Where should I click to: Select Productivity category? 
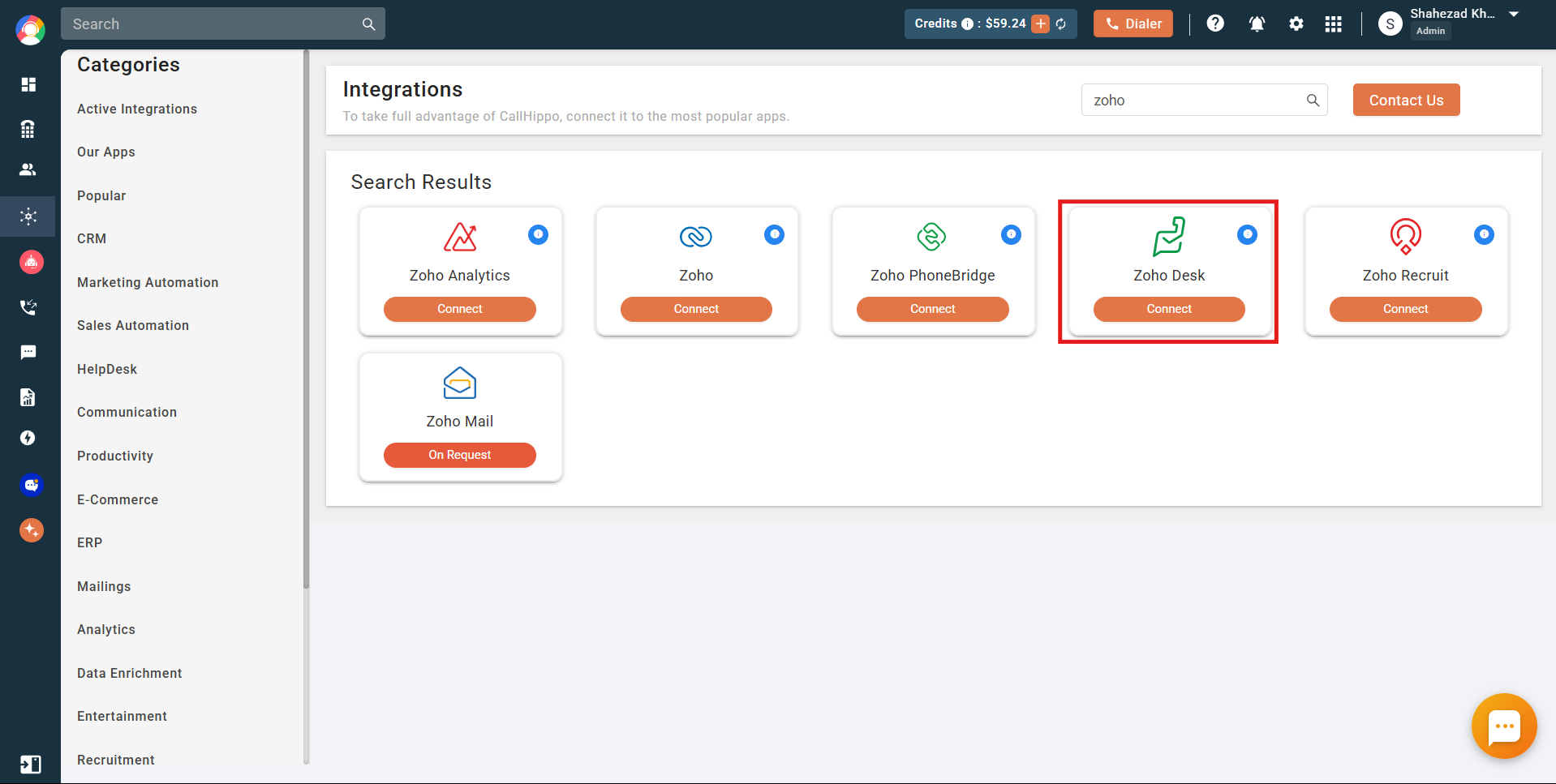point(115,456)
